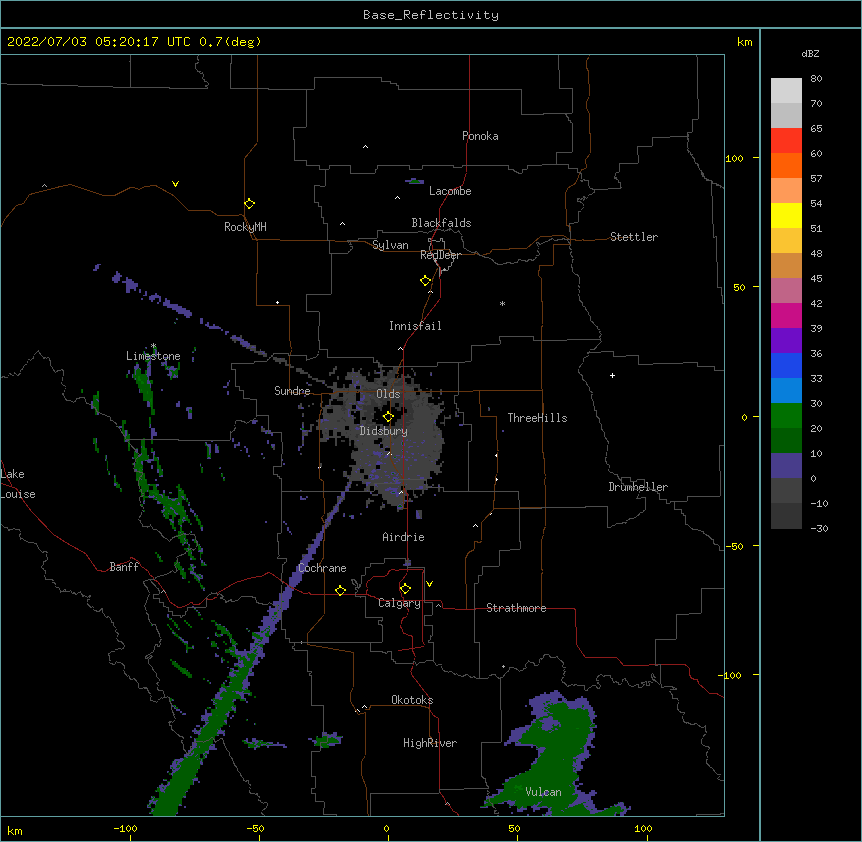Viewport: 862px width, 842px height.
Task: Click the yellow diamond marker south of RedDeer
Action: coord(426,281)
